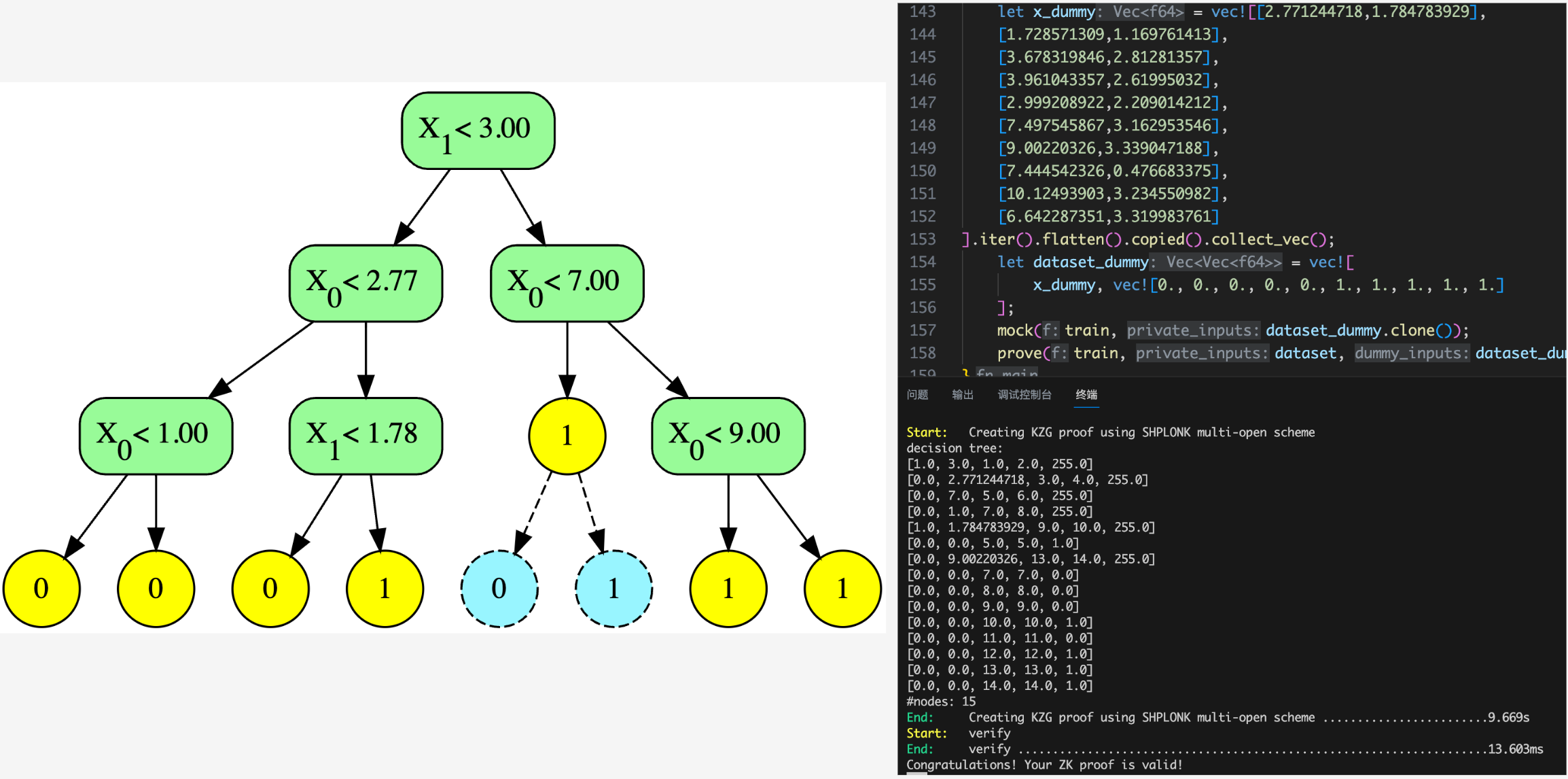The width and height of the screenshot is (1568, 779).
Task: Click the dashed cyan leaf labeled 1
Action: coord(613,589)
